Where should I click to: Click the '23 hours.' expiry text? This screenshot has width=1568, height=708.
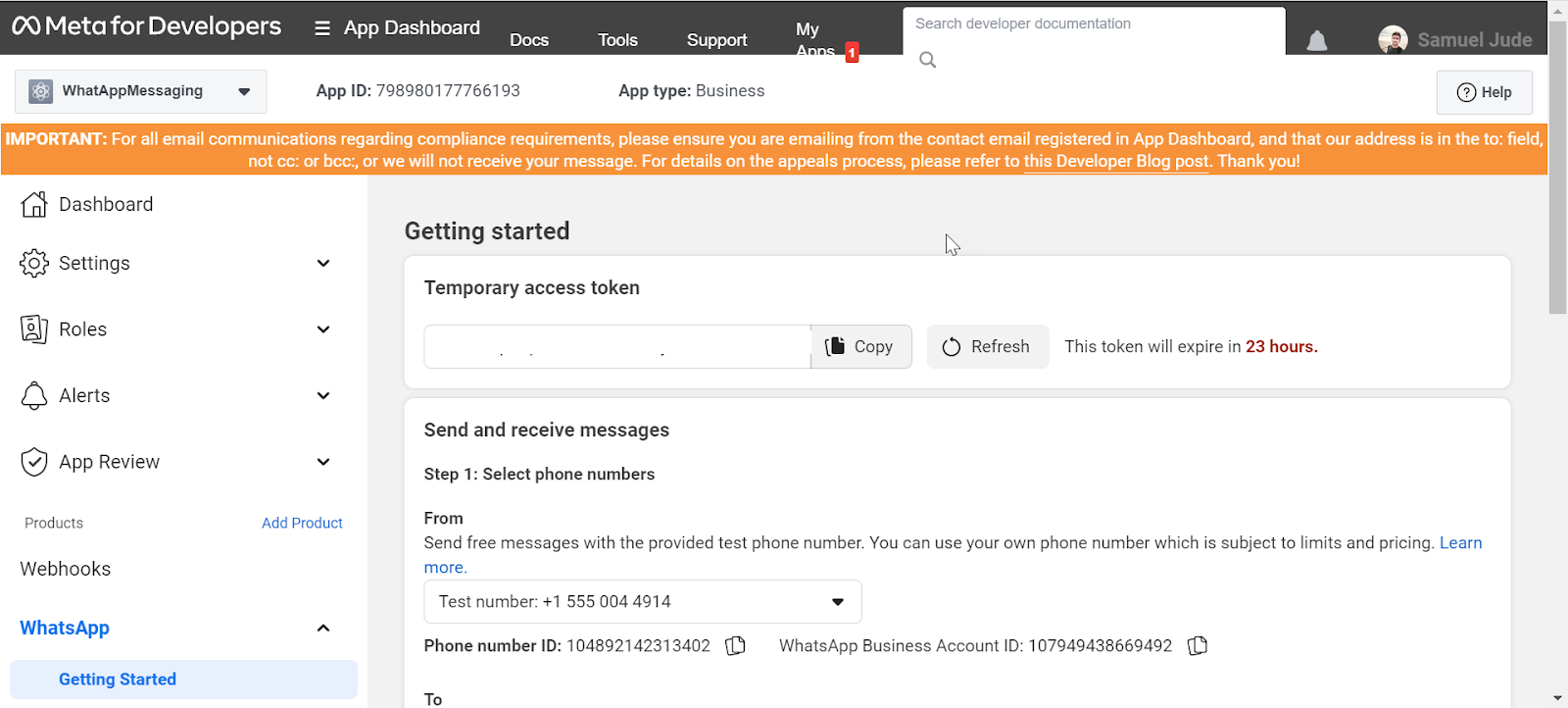1282,347
